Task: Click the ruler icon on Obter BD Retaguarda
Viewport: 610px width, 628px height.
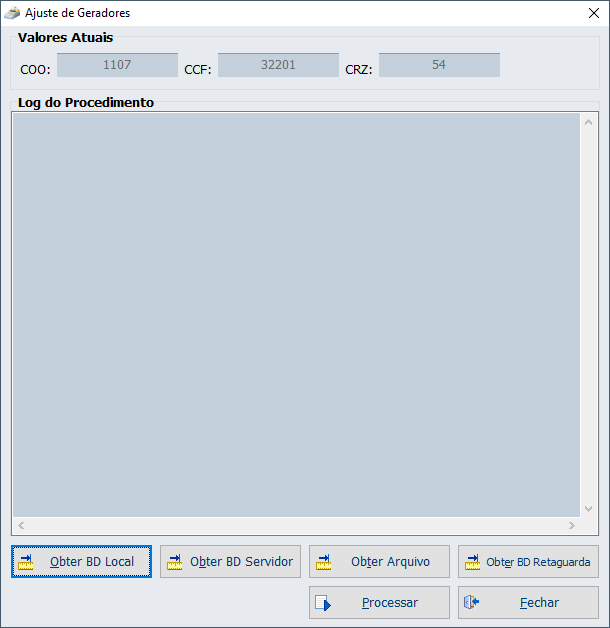Action: 472,562
